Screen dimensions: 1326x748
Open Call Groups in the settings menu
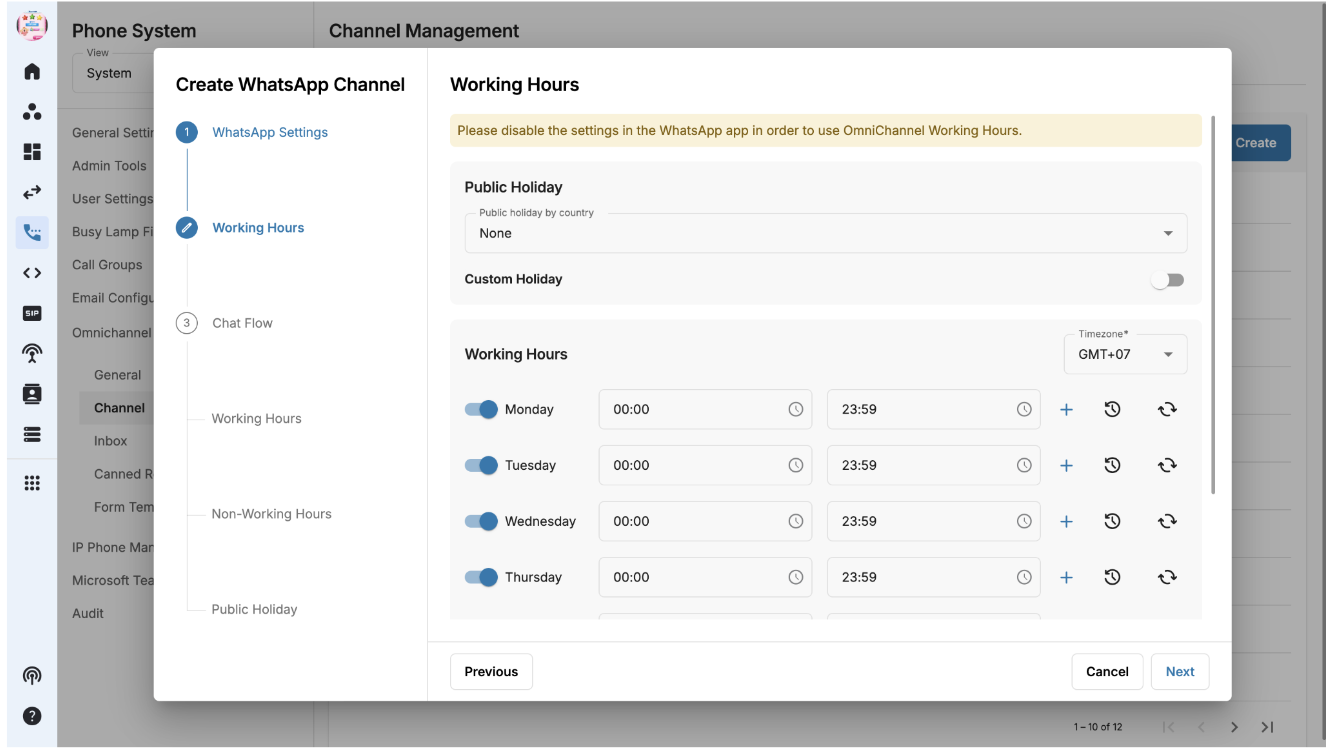107,265
